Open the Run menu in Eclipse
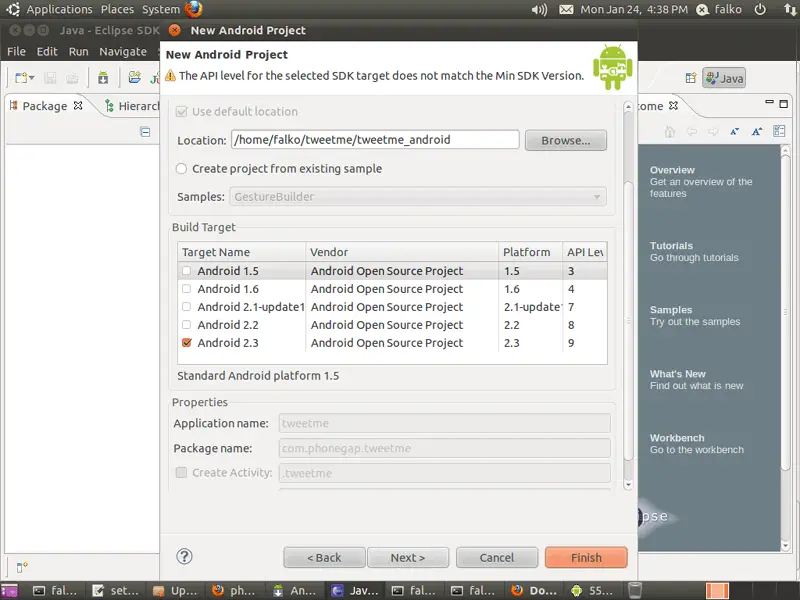This screenshot has height=600, width=800. coord(79,52)
